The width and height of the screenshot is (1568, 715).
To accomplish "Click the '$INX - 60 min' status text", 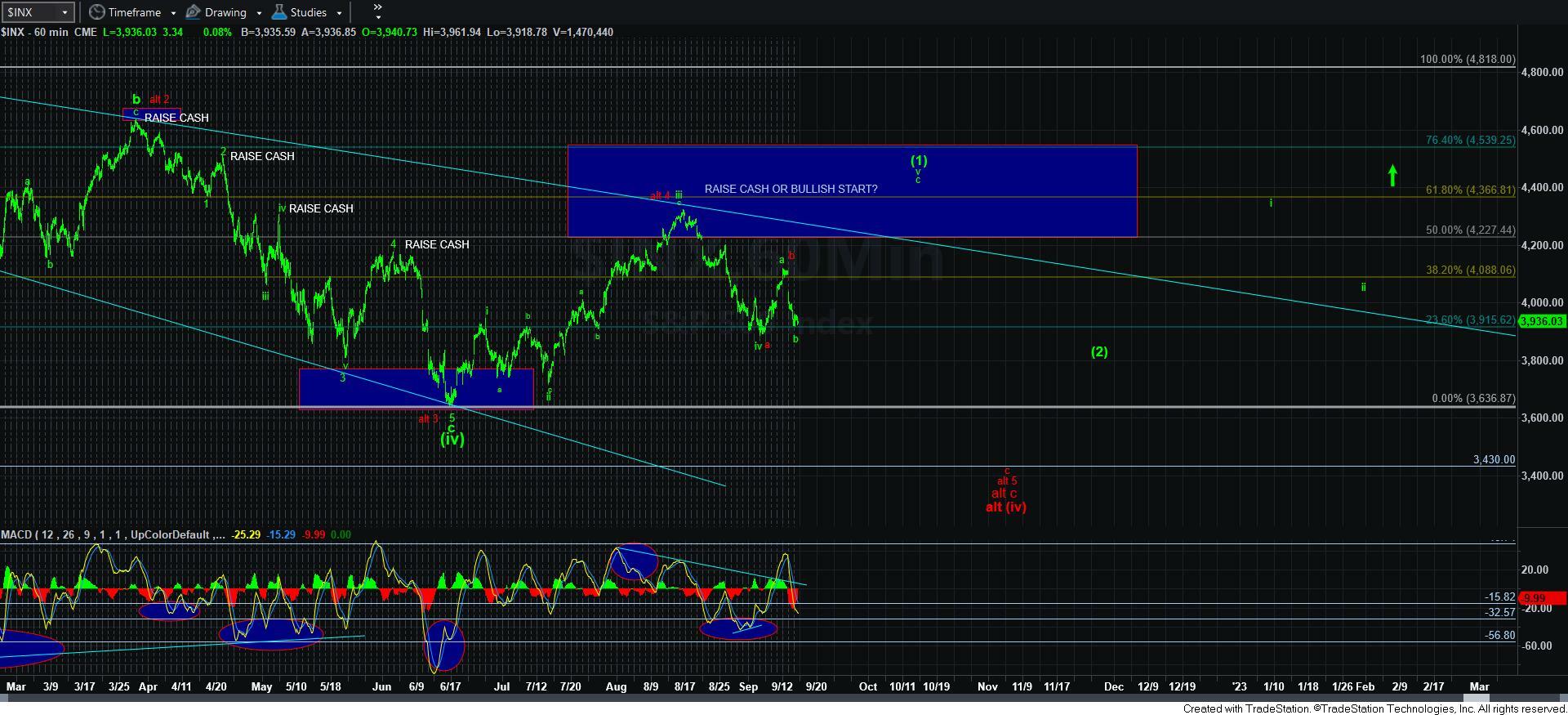I will (x=34, y=32).
